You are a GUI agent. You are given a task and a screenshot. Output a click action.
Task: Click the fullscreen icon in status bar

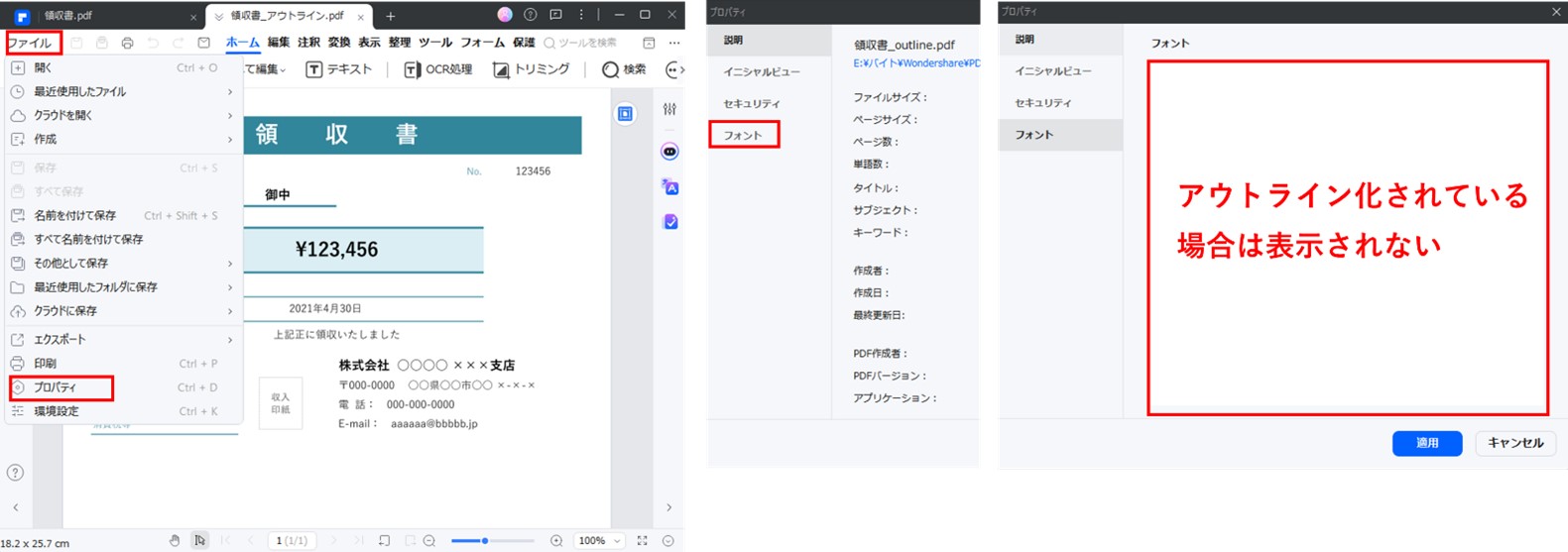(642, 540)
